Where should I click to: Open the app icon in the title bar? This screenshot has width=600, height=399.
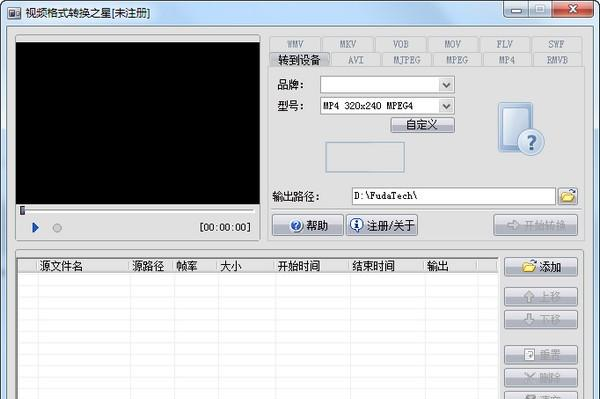point(14,13)
